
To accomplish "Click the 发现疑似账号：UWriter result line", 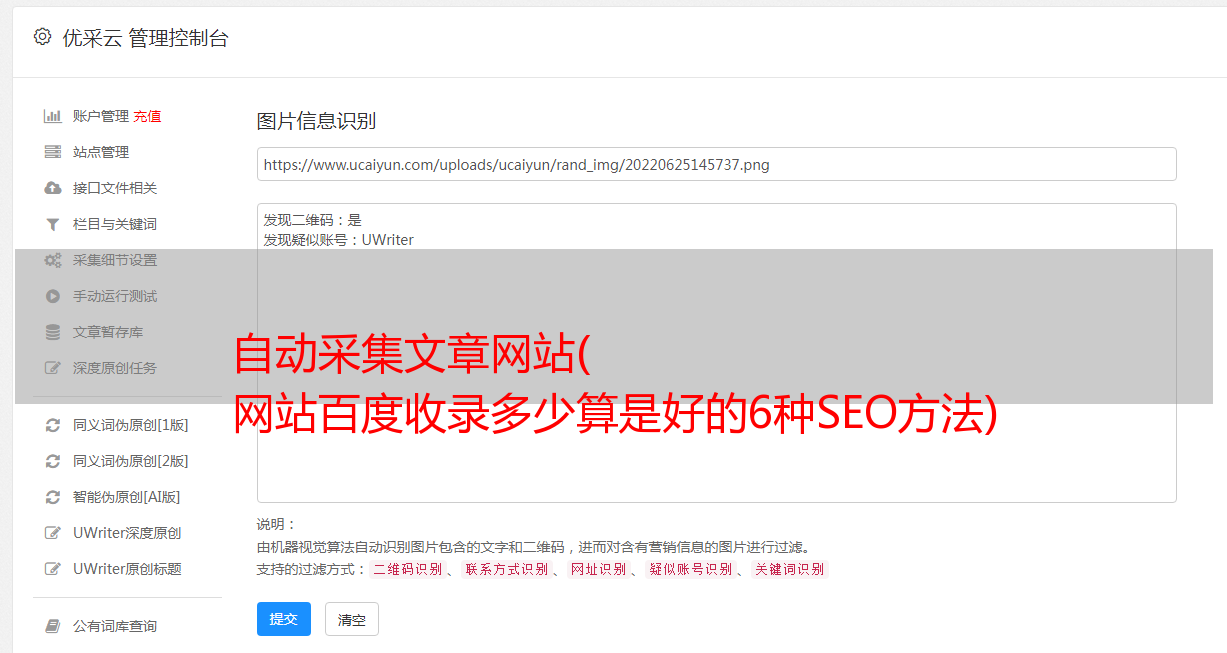I will (338, 240).
